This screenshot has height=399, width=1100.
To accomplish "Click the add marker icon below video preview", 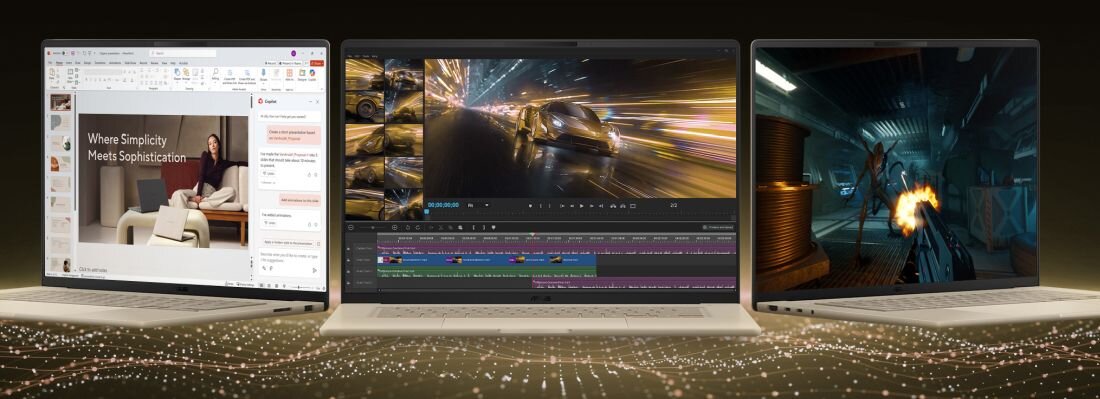I will click(x=530, y=205).
